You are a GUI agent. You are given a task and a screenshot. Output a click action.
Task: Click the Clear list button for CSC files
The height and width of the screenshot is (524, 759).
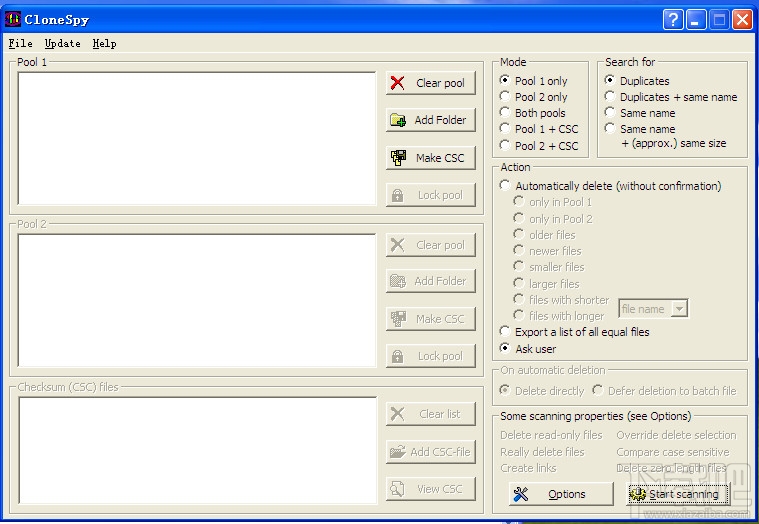[431, 414]
